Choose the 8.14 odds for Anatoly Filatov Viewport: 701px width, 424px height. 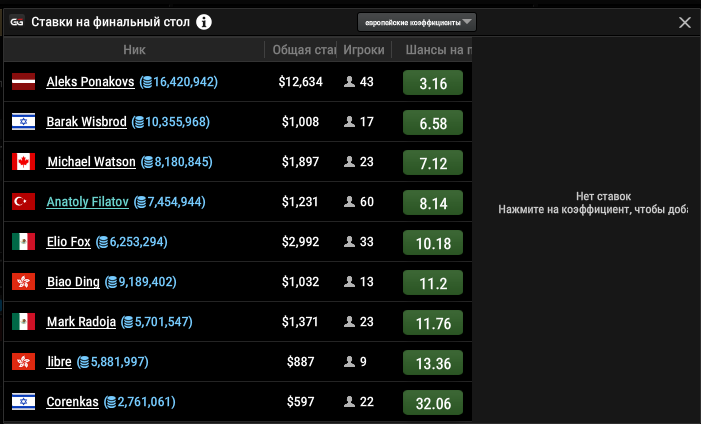(433, 203)
